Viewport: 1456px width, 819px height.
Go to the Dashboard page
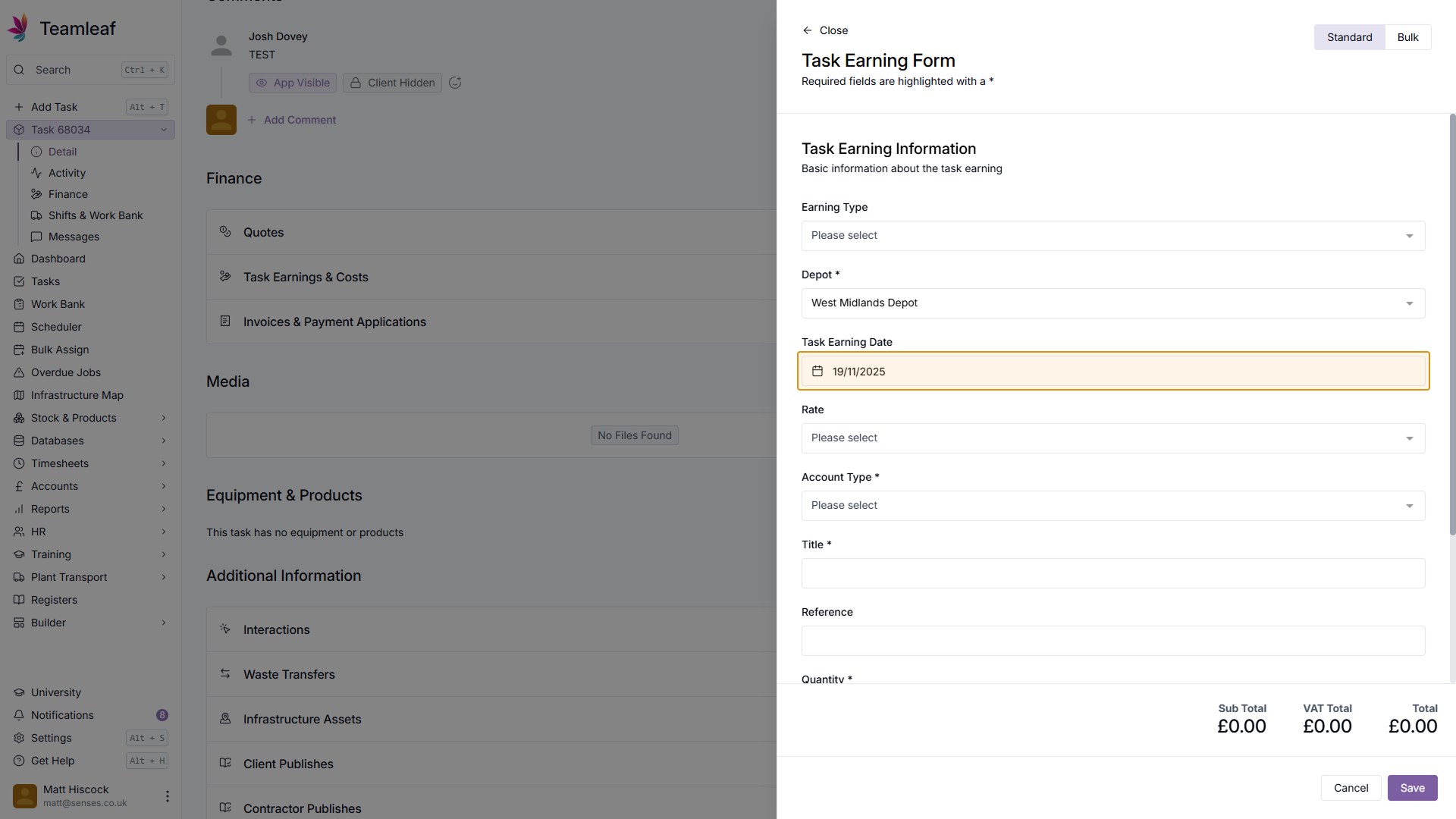point(58,259)
